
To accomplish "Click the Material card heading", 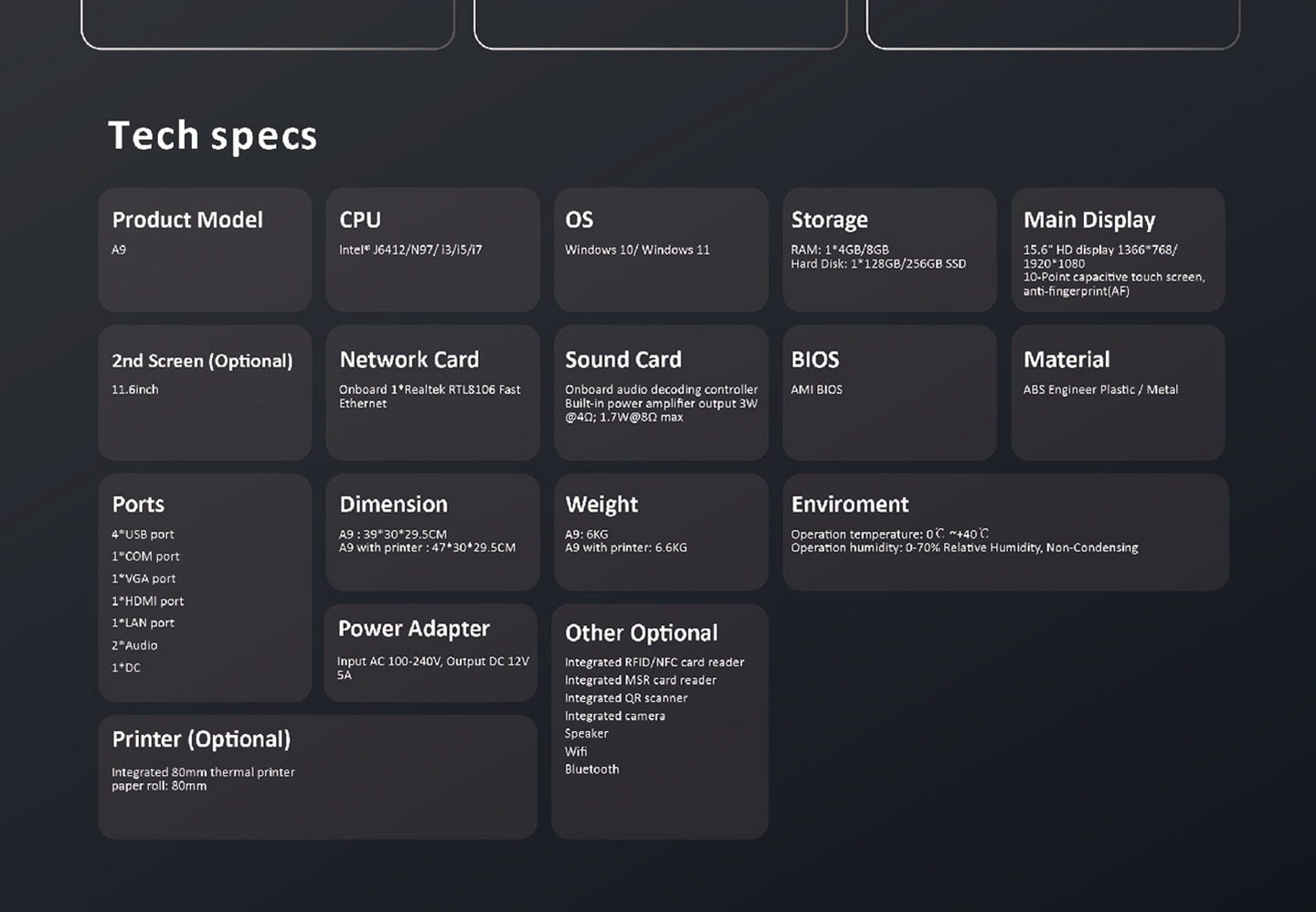I will [x=1066, y=360].
